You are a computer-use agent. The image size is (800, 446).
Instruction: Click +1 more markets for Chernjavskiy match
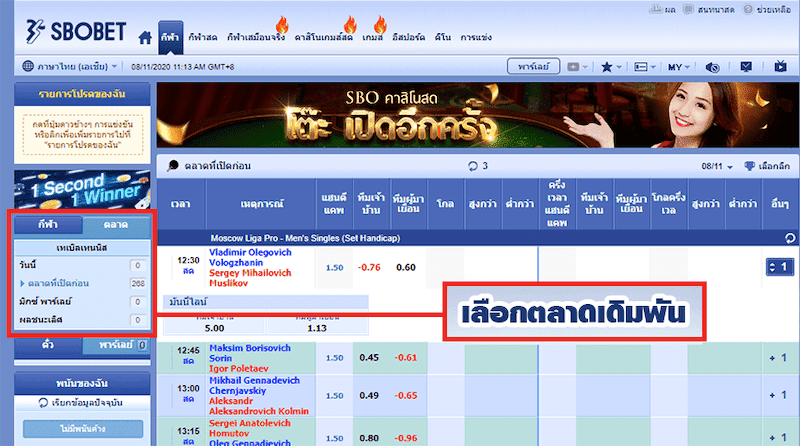779,395
